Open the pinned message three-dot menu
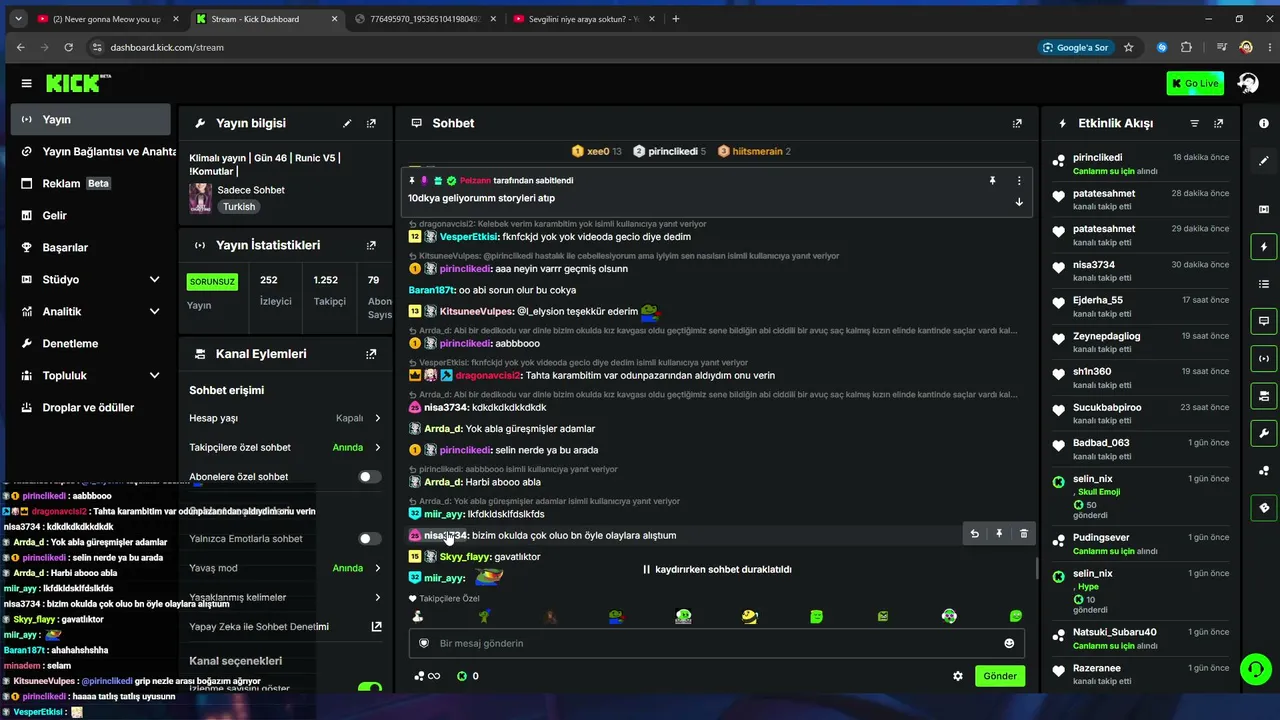 (1019, 181)
